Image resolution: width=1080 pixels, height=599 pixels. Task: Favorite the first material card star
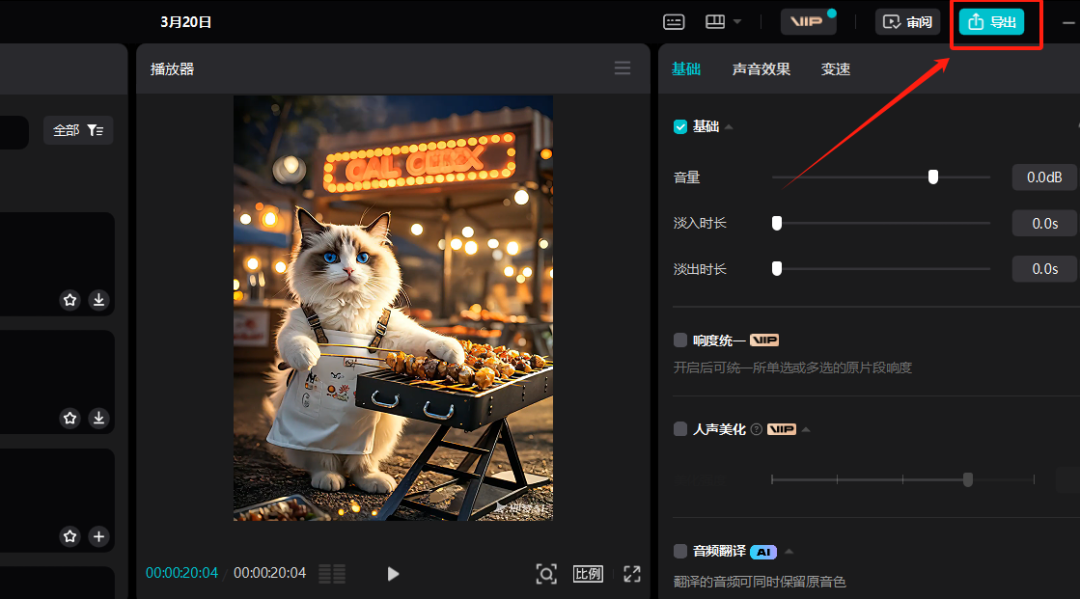coord(70,300)
